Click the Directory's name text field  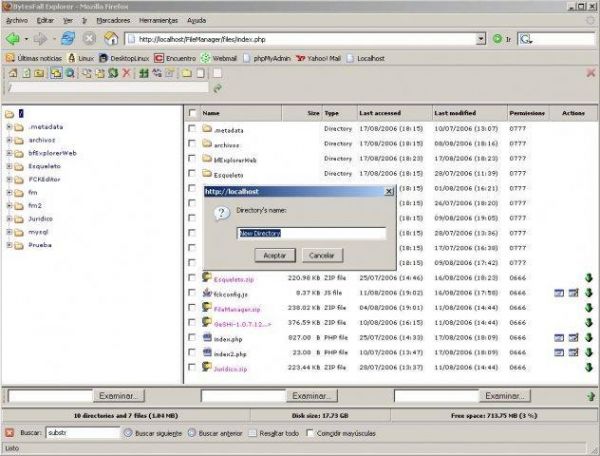click(311, 233)
